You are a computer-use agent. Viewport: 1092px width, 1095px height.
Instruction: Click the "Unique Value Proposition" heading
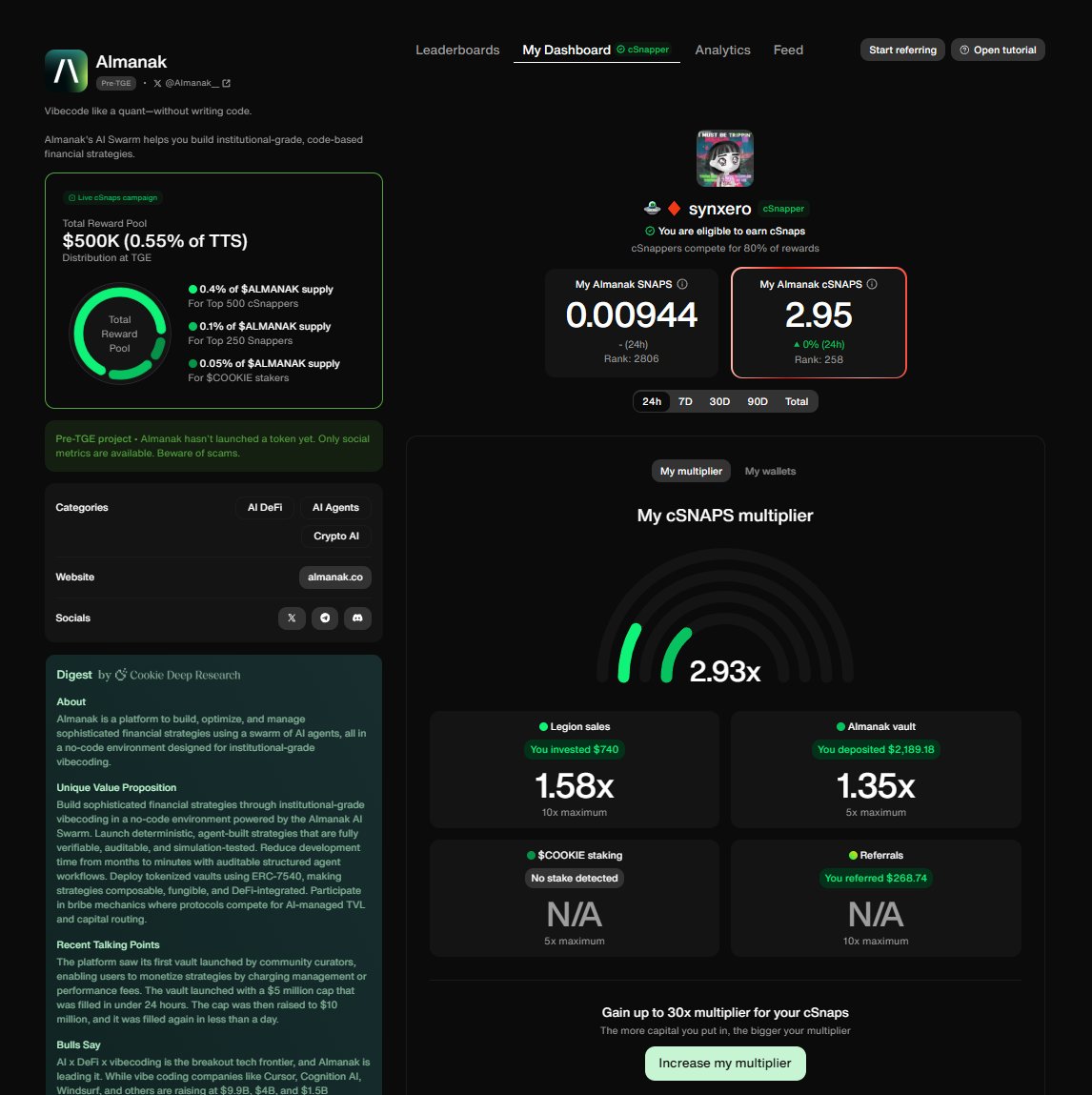click(x=116, y=788)
